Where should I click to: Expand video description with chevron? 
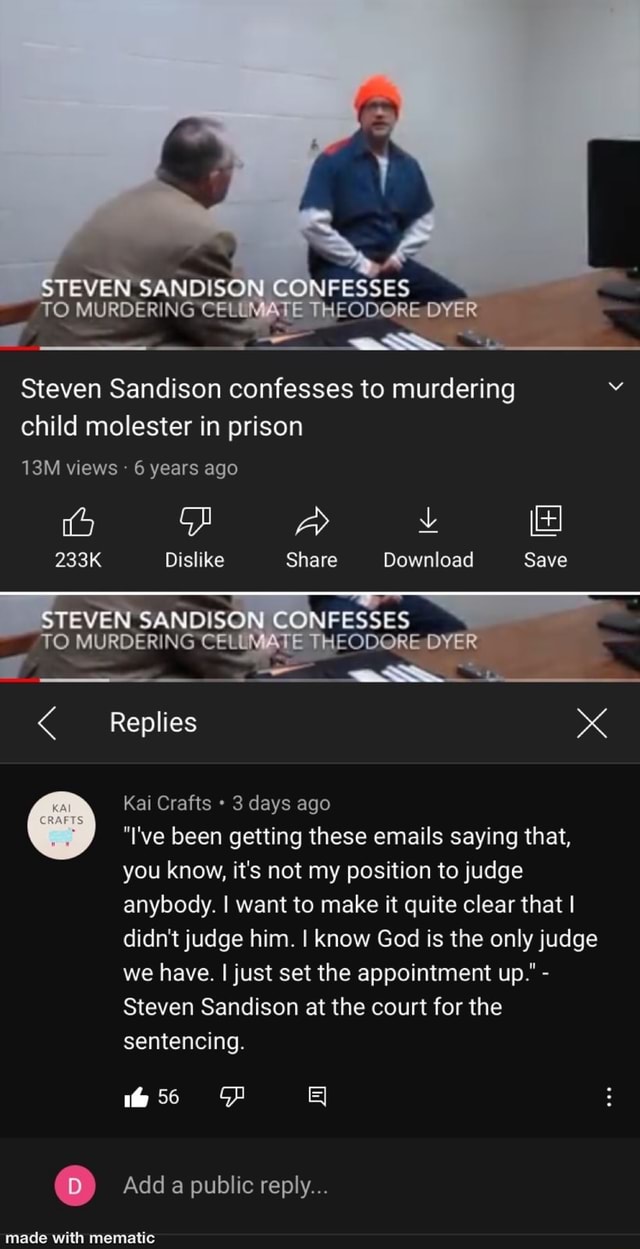pyautogui.click(x=616, y=388)
